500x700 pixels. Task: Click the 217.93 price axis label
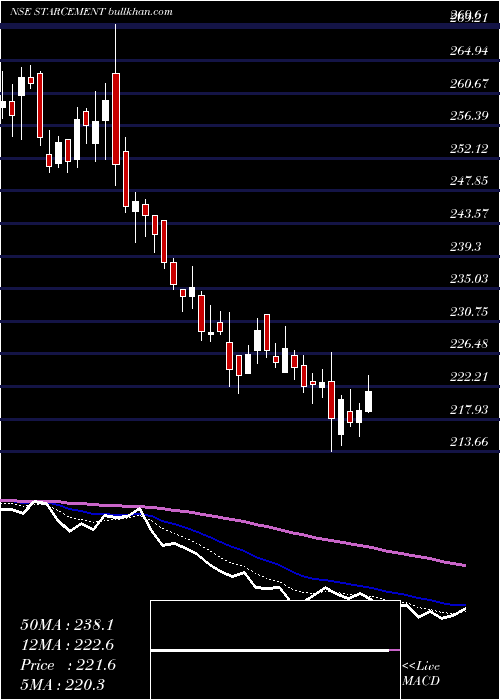[x=469, y=409]
